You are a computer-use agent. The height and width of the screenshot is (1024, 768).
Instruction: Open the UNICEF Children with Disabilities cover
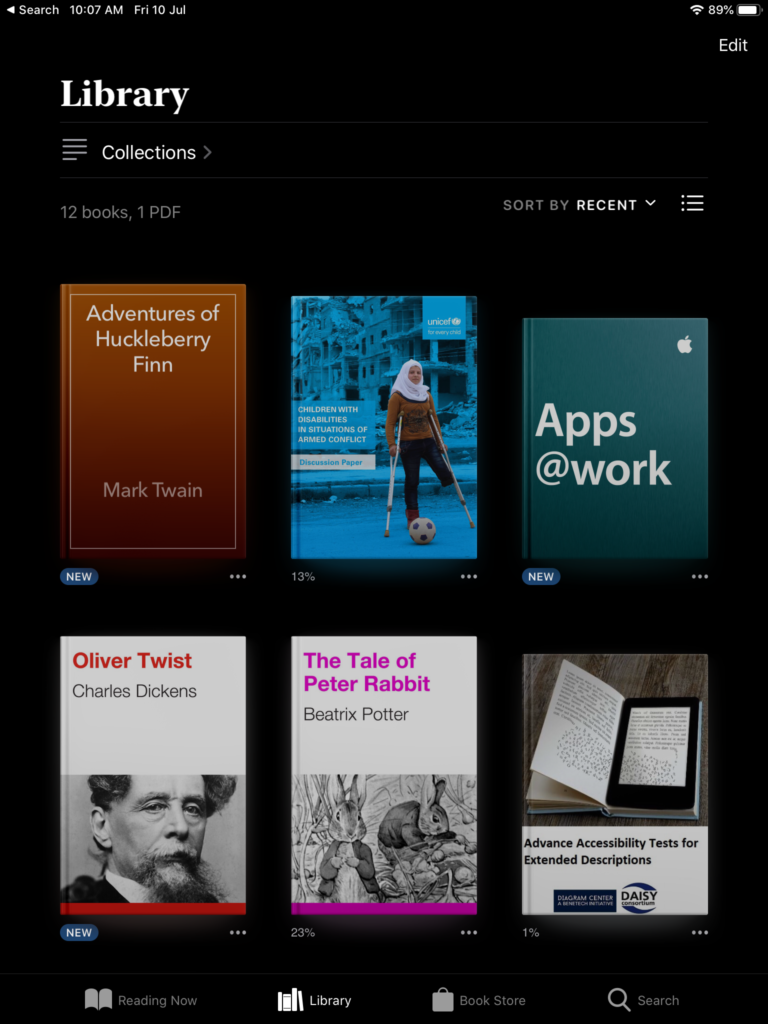click(384, 428)
